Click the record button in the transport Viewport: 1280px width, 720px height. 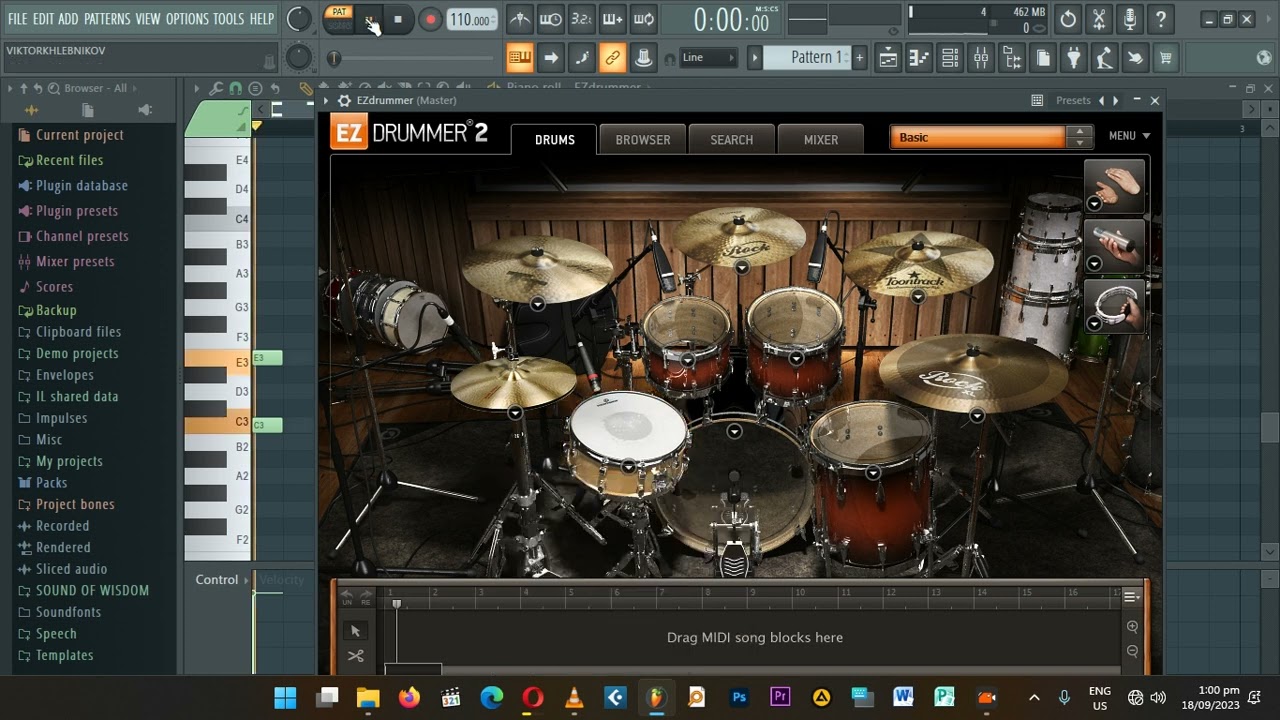point(430,19)
